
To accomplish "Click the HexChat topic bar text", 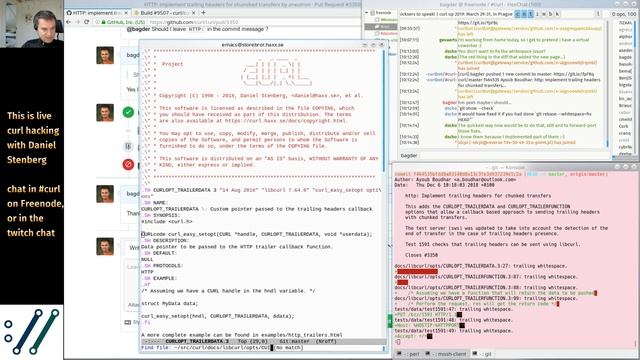I will (x=456, y=14).
